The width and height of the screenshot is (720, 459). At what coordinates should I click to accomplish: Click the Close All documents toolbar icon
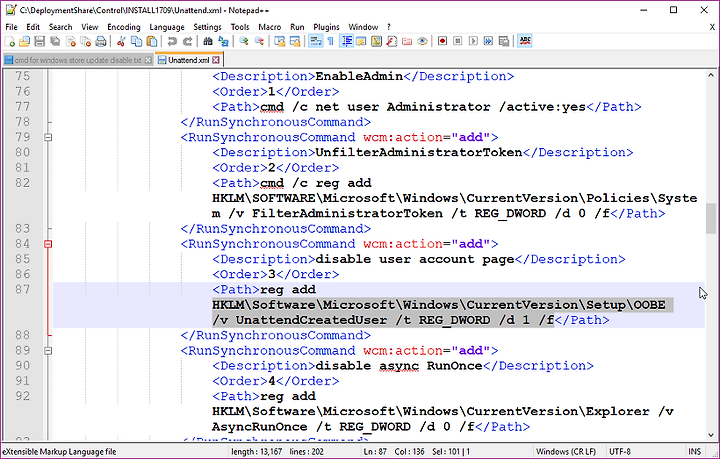[85, 42]
